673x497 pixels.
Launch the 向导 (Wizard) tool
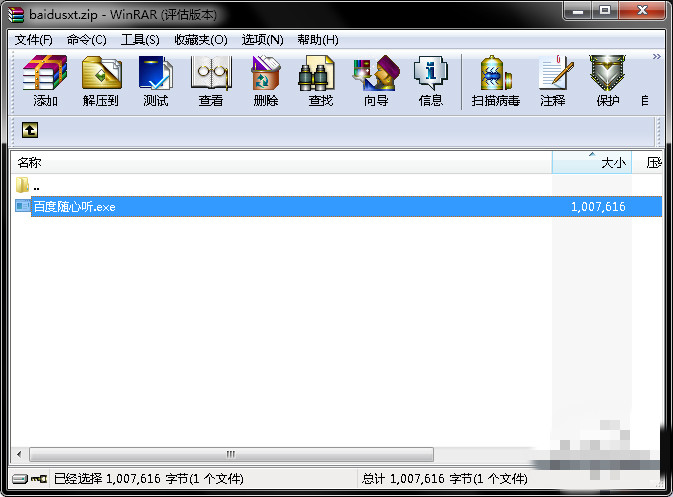pyautogui.click(x=376, y=81)
